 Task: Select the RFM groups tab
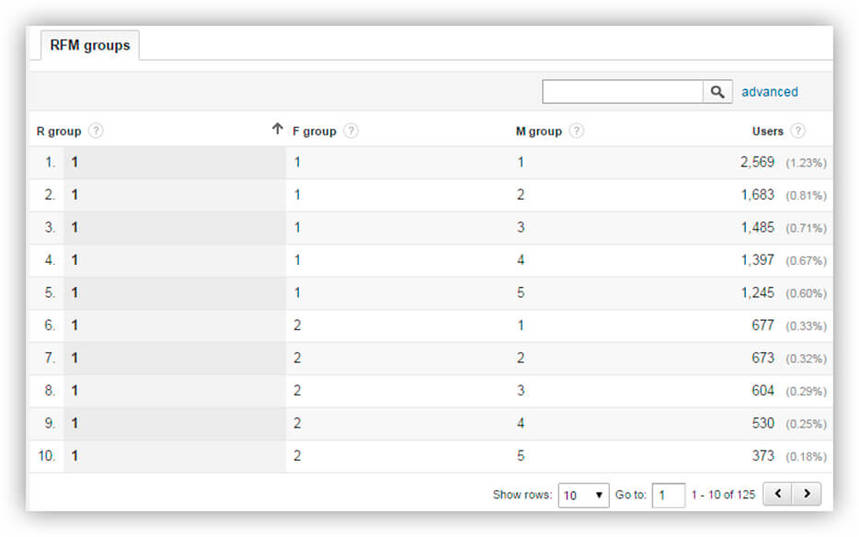(x=90, y=45)
